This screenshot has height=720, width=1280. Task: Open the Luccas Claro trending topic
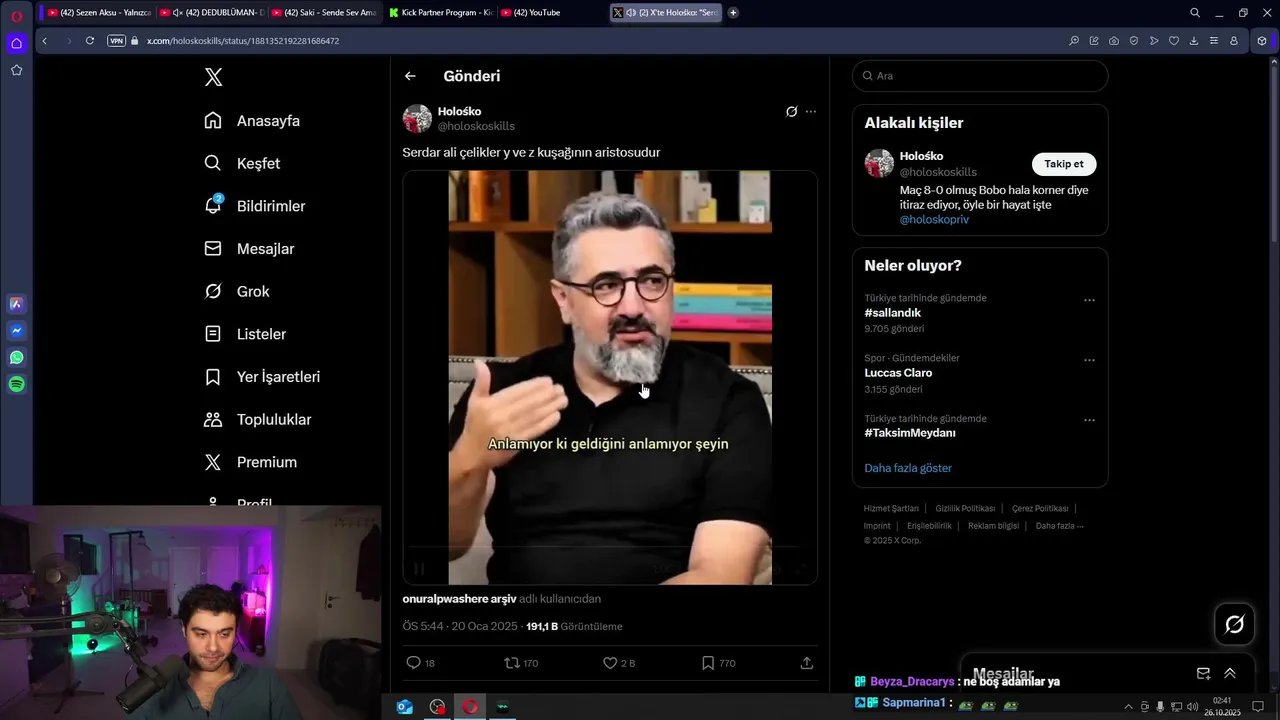(898, 373)
